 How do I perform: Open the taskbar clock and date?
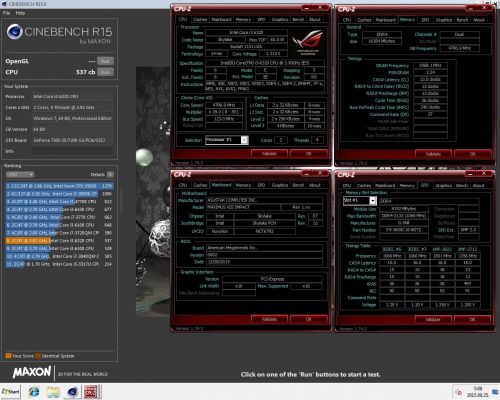tap(478, 392)
